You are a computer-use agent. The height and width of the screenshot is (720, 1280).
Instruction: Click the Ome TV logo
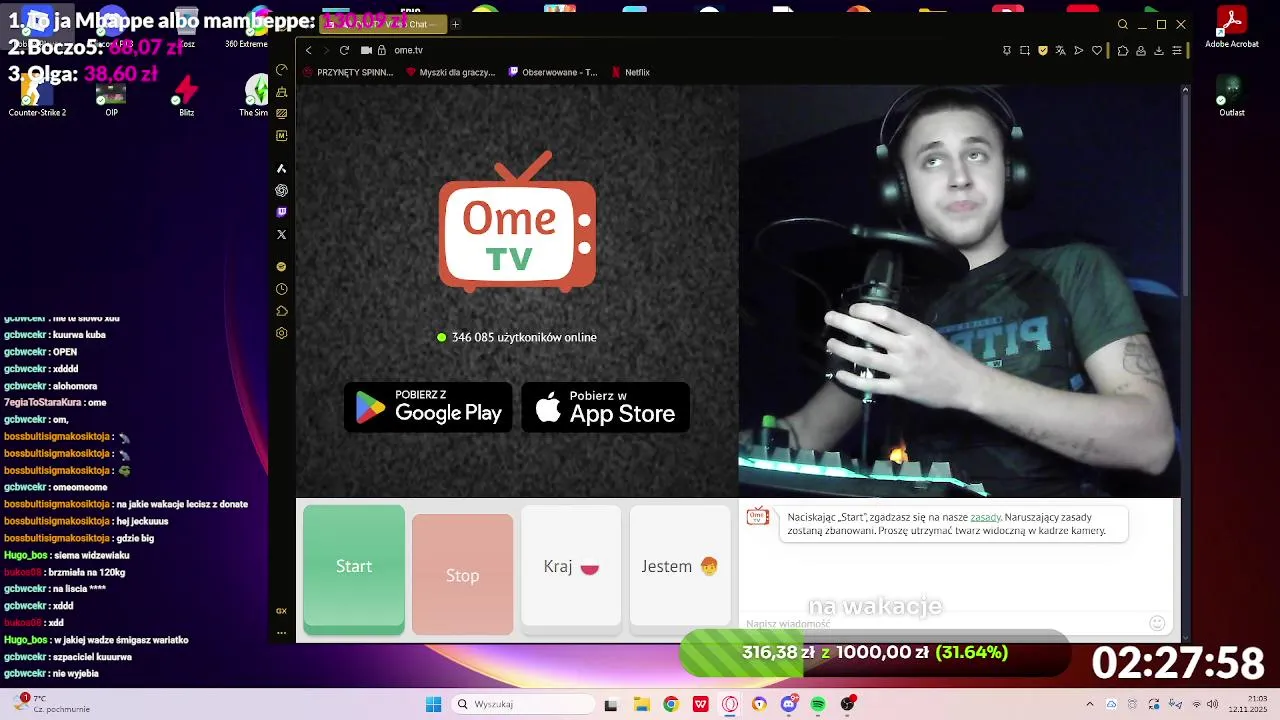click(517, 222)
